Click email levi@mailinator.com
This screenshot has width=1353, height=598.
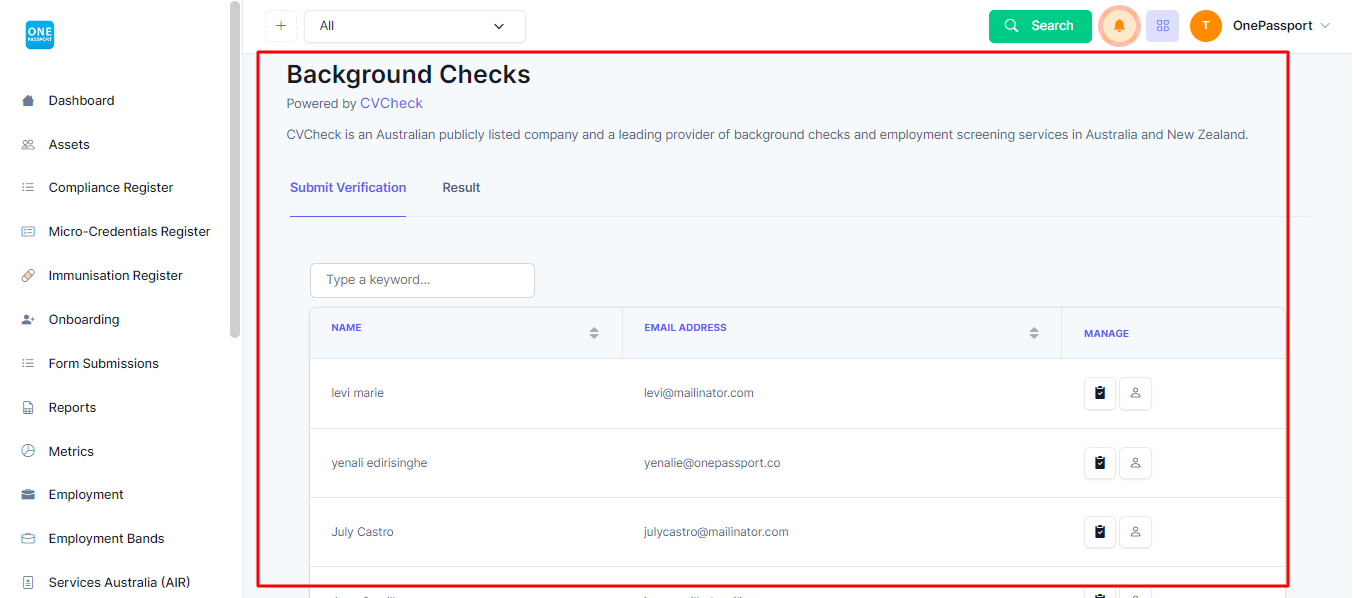pos(699,393)
